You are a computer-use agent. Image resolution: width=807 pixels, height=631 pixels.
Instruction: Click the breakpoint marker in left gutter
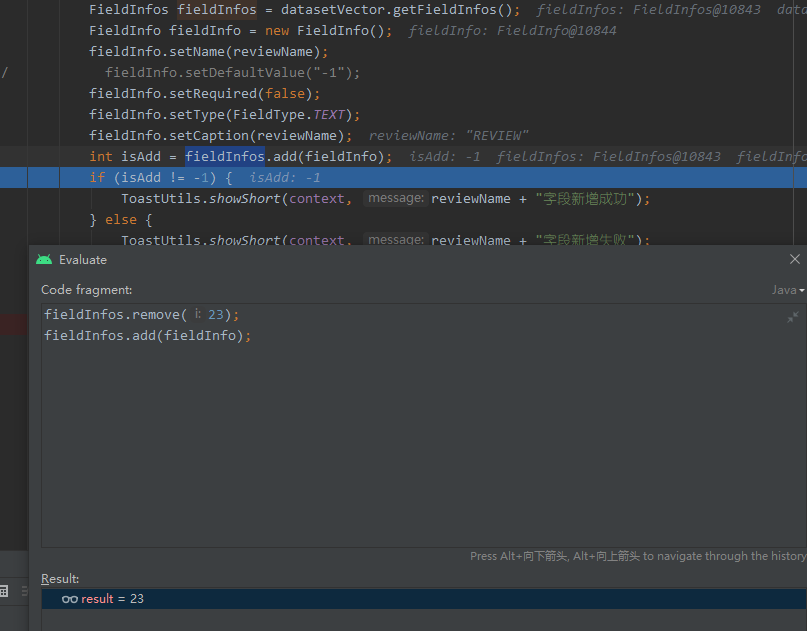point(13,324)
